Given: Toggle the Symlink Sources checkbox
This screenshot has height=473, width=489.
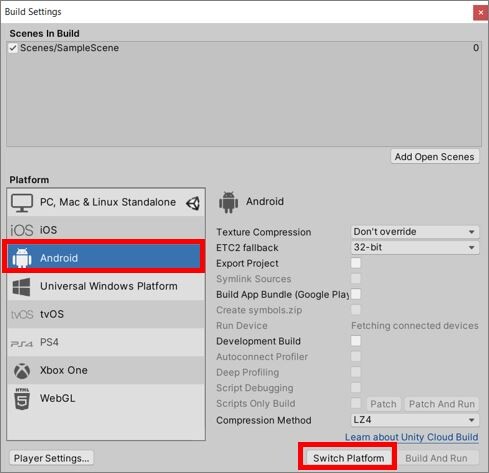Looking at the screenshot, I should point(356,279).
